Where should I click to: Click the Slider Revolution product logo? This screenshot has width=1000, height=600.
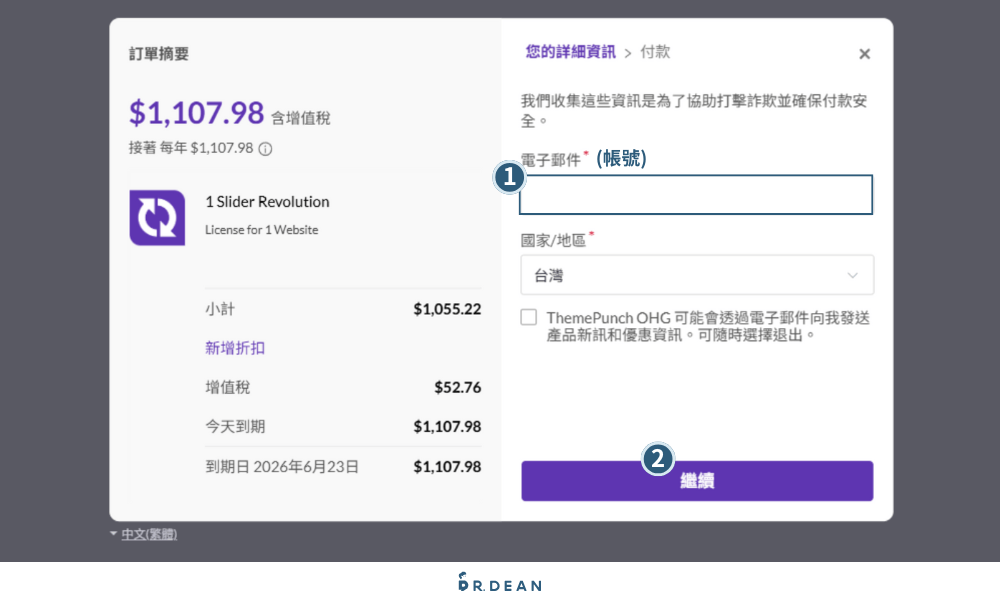[x=157, y=217]
